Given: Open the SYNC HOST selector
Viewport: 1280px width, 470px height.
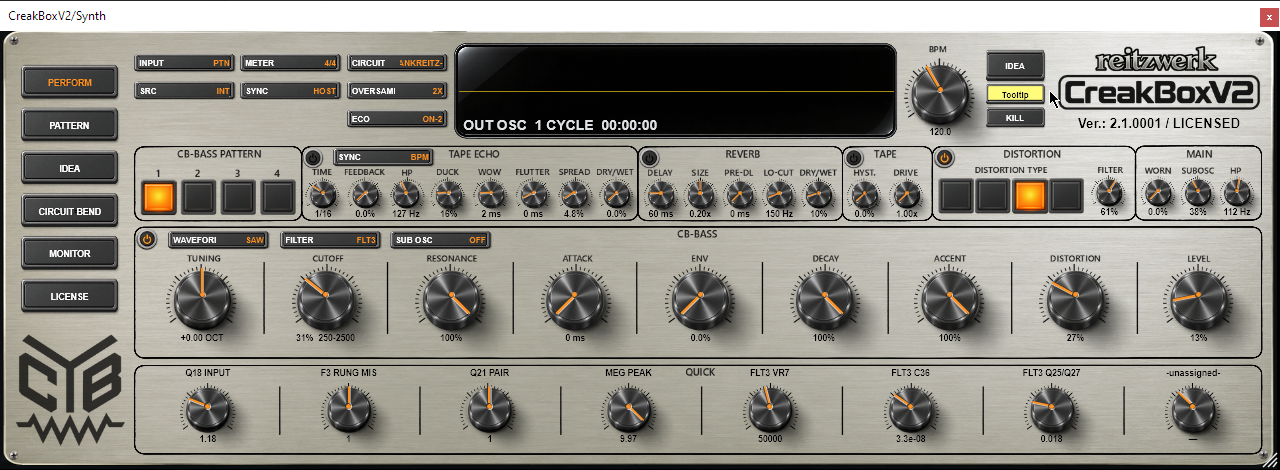Looking at the screenshot, I should [x=291, y=91].
